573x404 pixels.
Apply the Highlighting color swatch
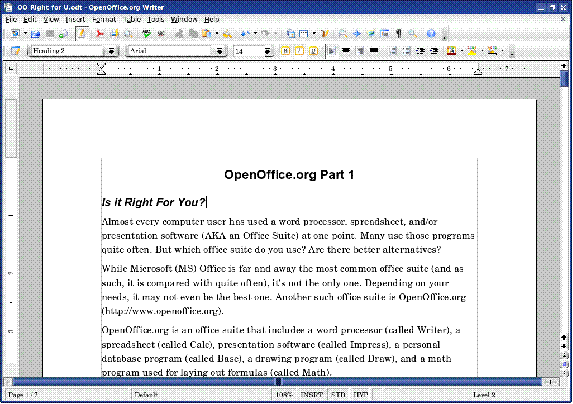(472, 50)
